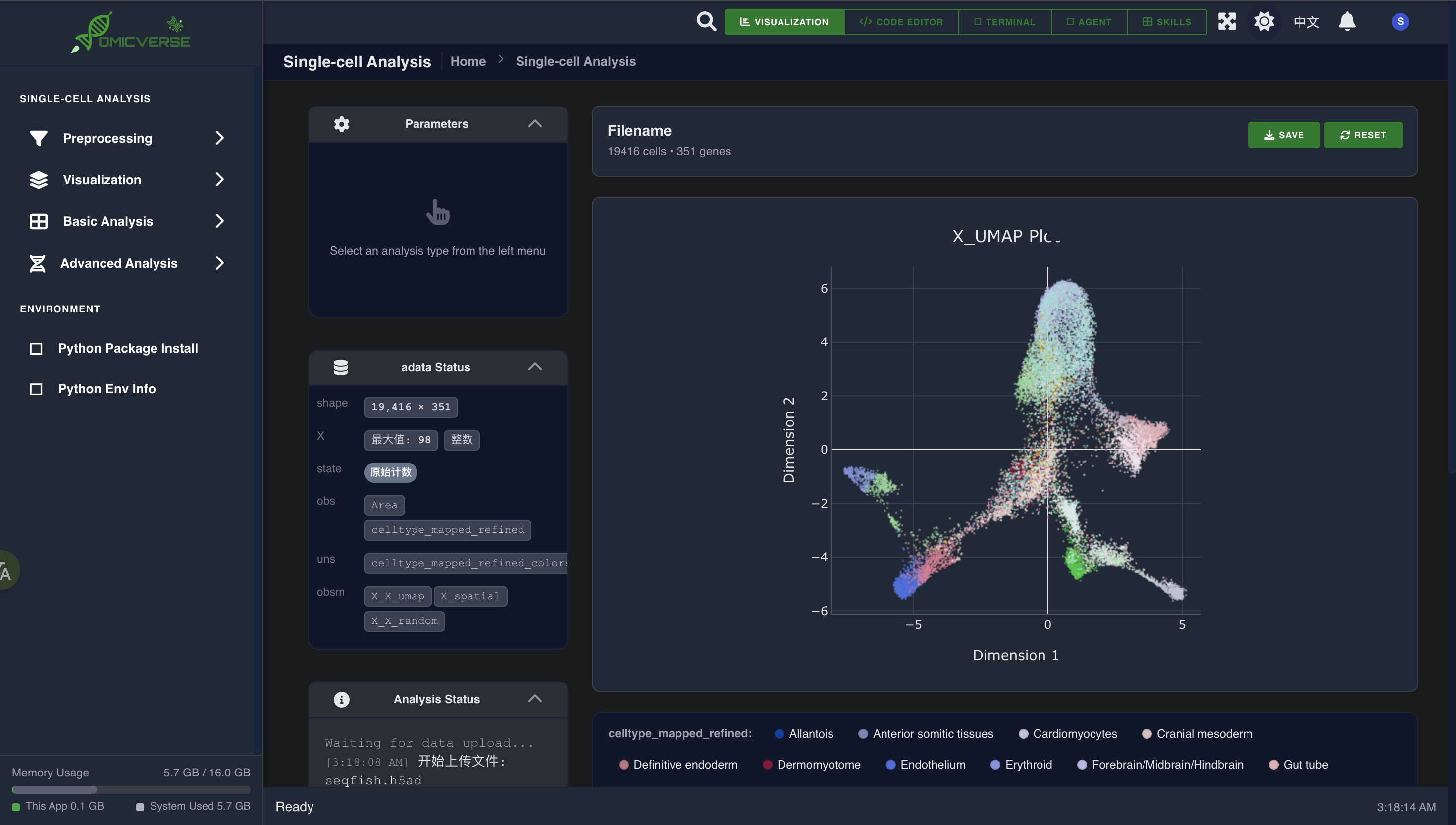Click the Allantois color swatch
The height and width of the screenshot is (825, 1456).
click(779, 734)
